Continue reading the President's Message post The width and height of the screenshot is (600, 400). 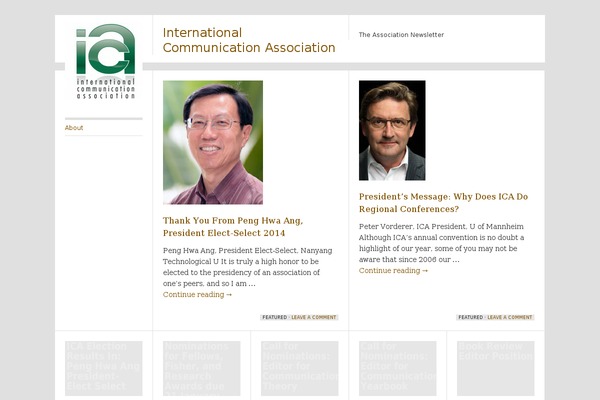click(393, 271)
